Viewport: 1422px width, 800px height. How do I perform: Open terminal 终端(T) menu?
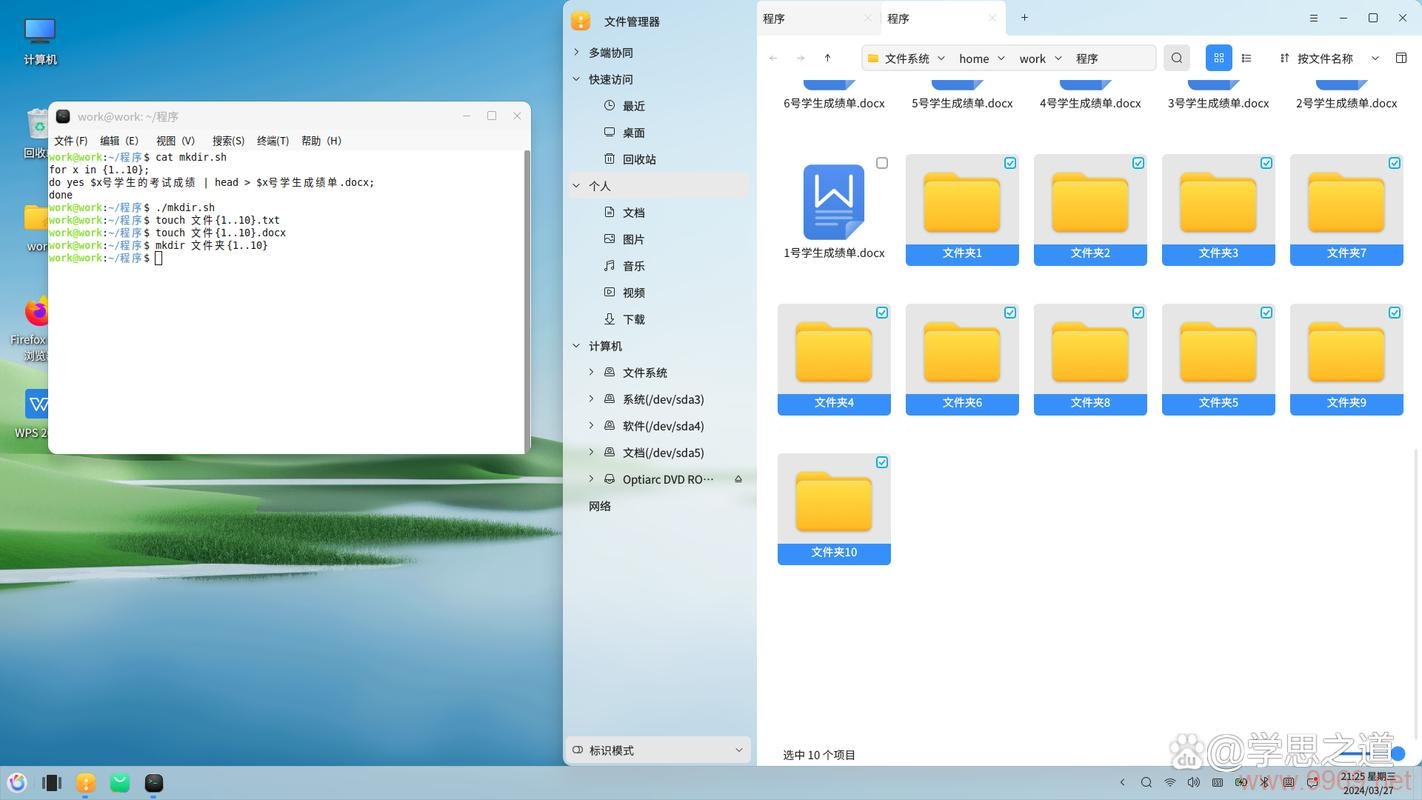273,141
